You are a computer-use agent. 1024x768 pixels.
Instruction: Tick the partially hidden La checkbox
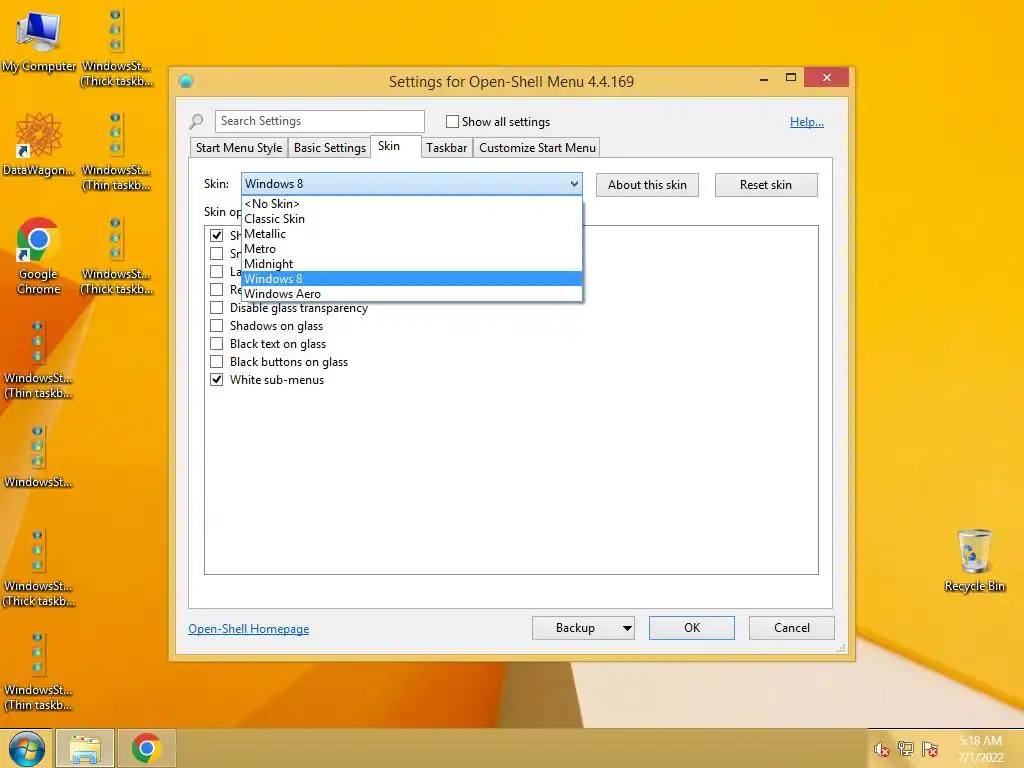216,271
